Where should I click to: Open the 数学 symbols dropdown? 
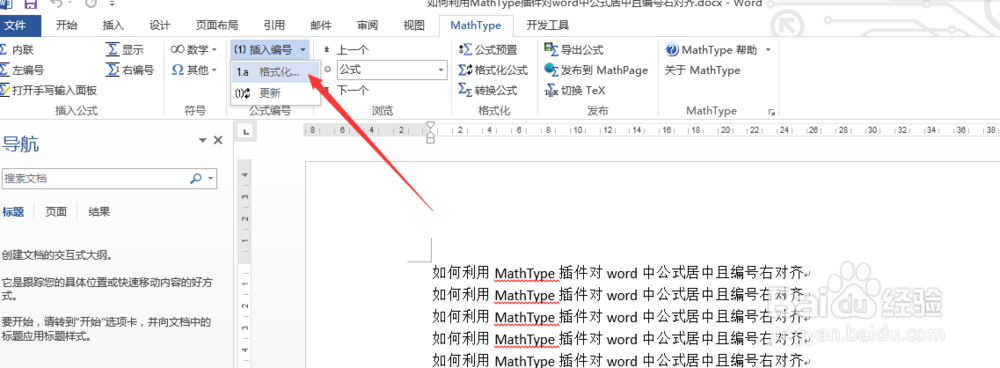tap(195, 50)
